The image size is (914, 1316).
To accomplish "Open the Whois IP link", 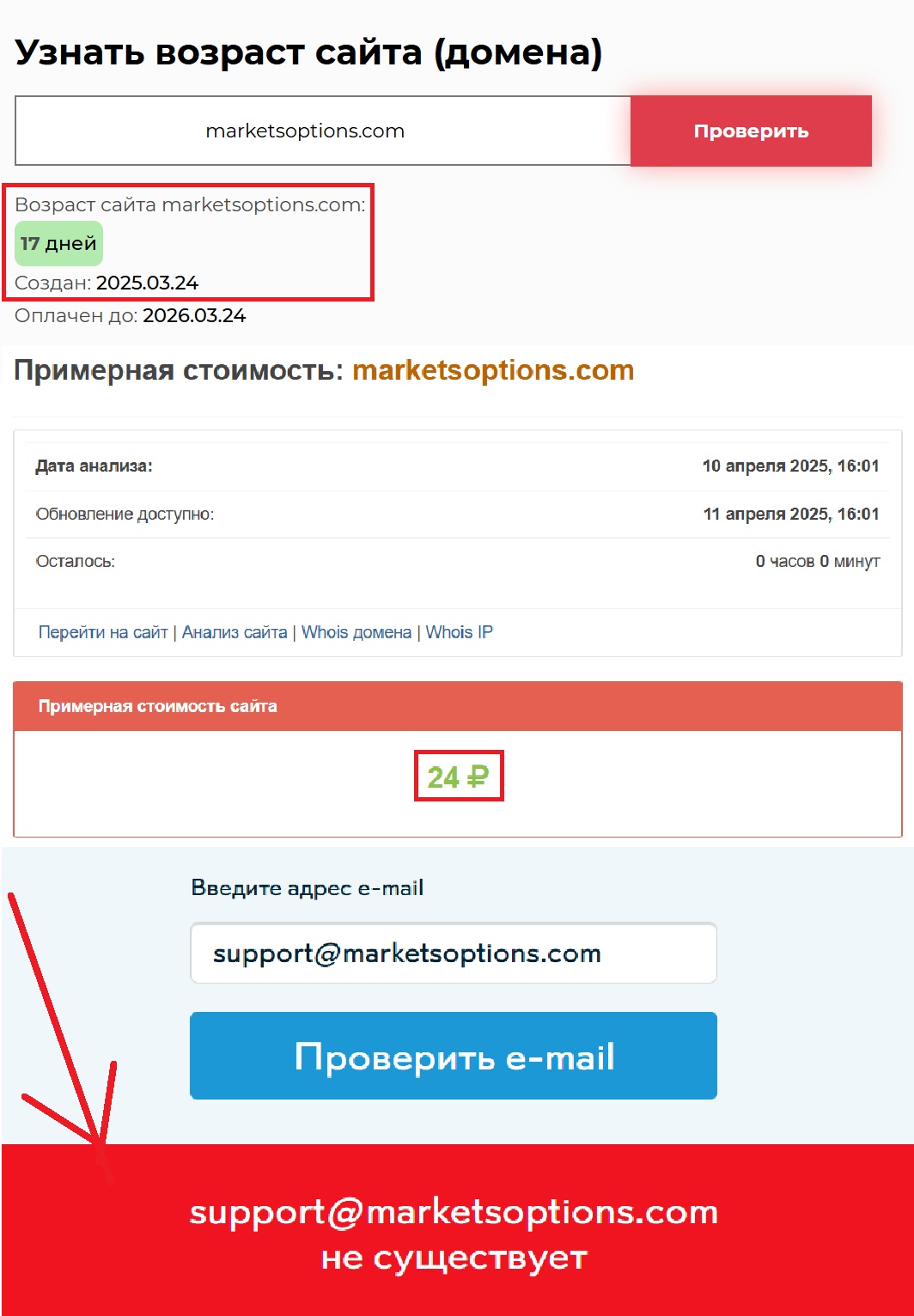I will tap(460, 632).
